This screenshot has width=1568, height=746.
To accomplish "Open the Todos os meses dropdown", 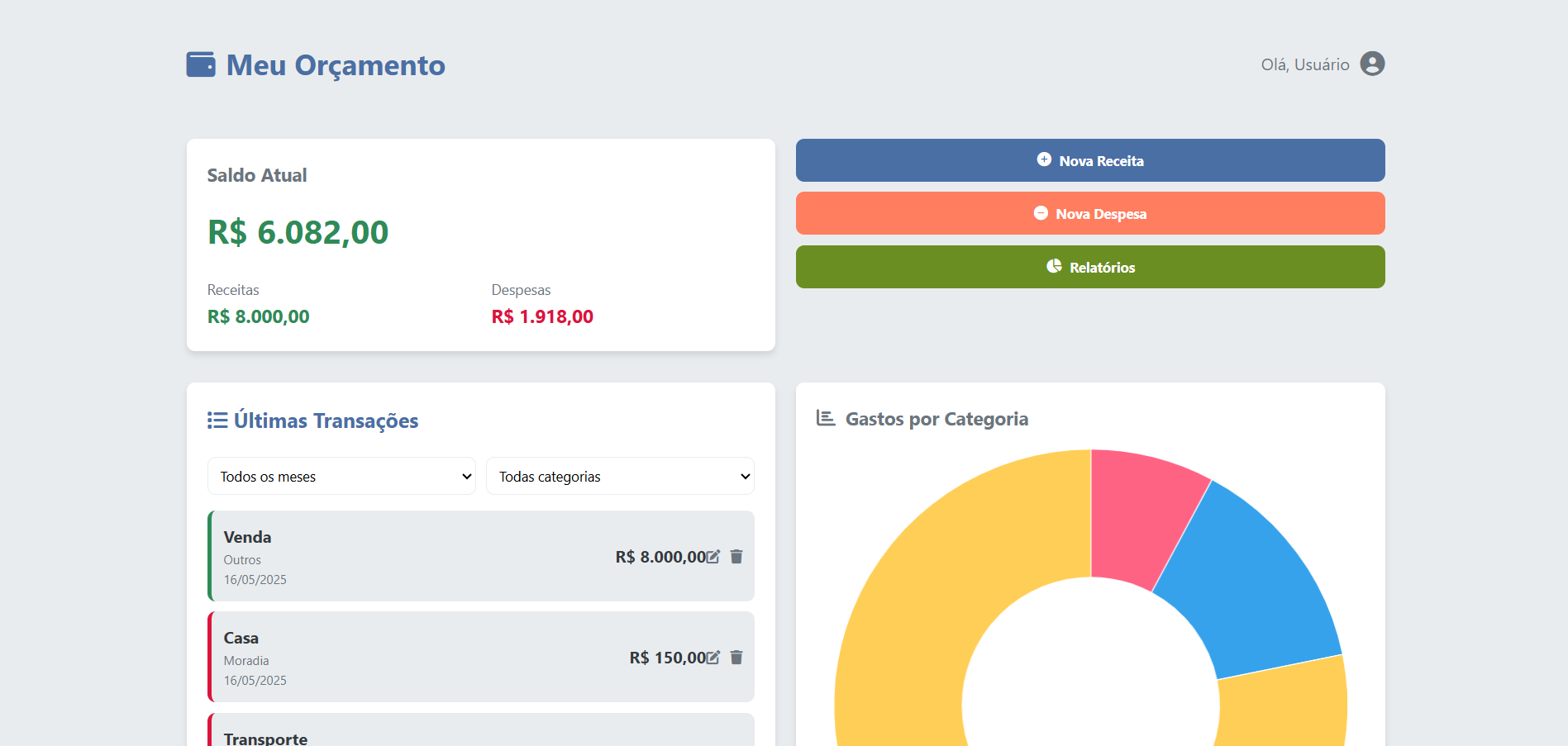I will [x=341, y=476].
